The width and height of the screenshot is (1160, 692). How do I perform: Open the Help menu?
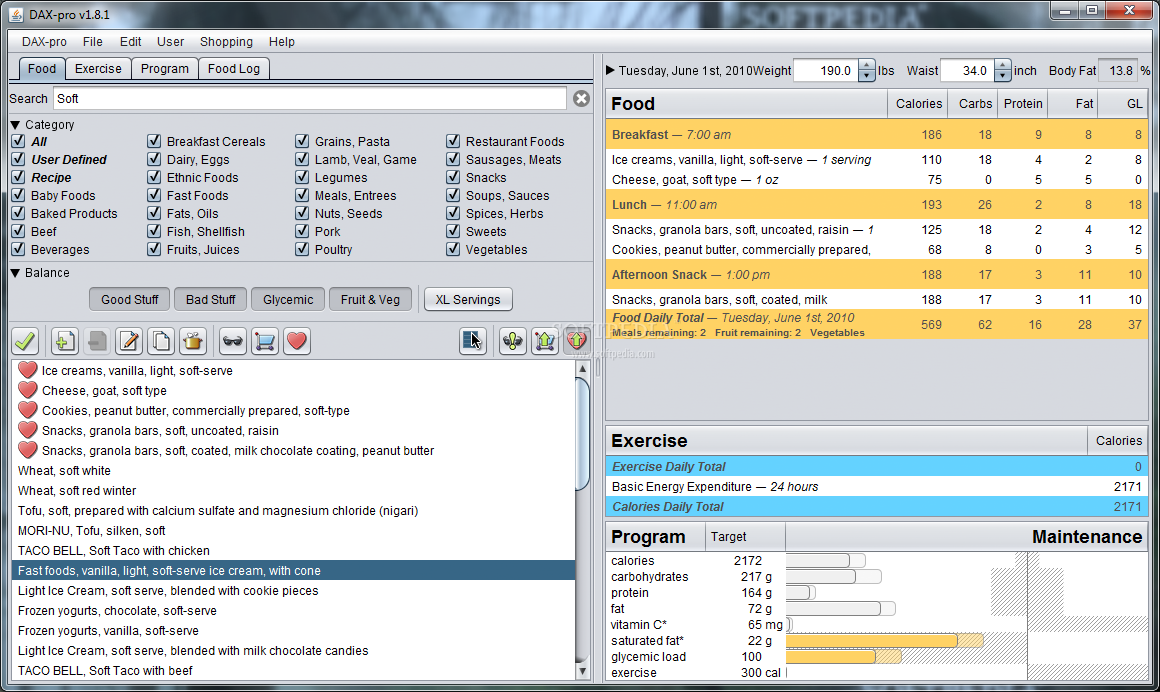282,41
